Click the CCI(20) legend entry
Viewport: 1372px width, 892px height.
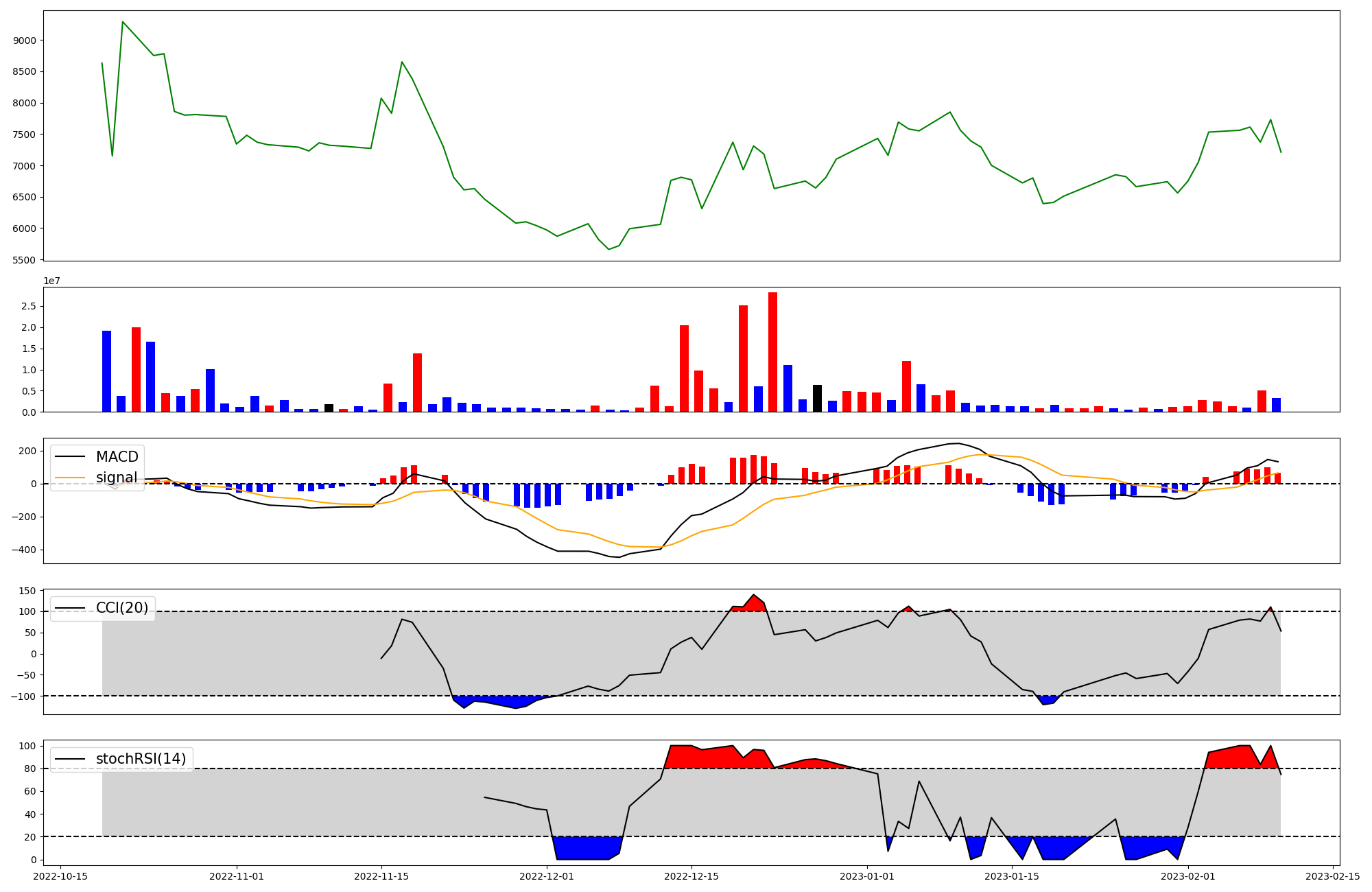(121, 608)
